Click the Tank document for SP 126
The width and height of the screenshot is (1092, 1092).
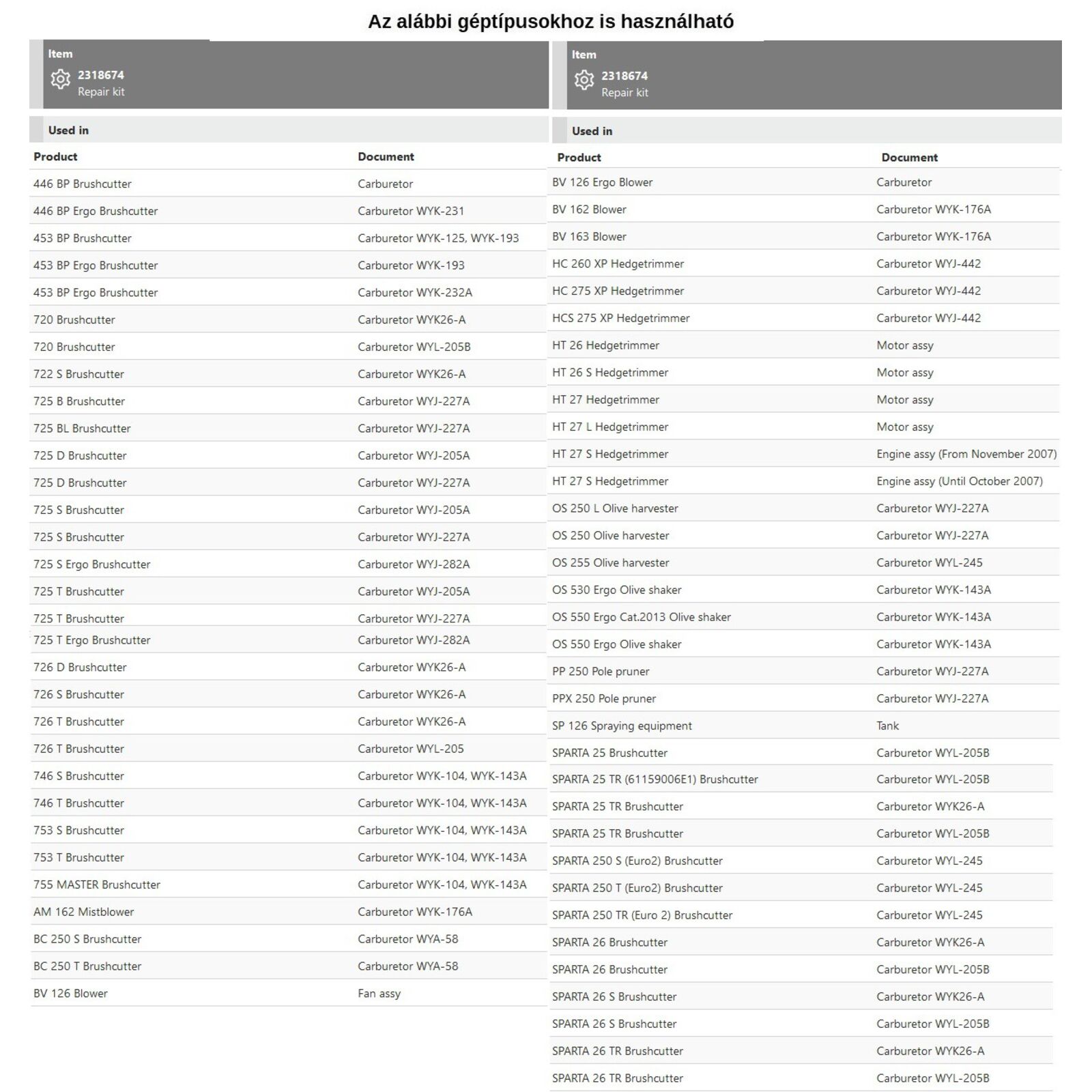(x=887, y=725)
